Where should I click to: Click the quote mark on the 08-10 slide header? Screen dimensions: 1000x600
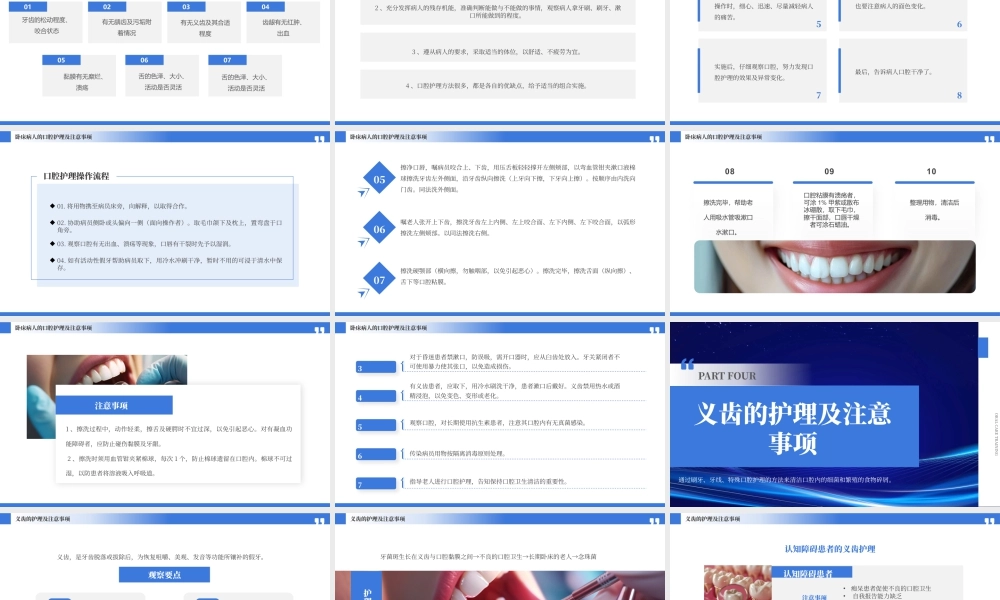click(x=989, y=138)
